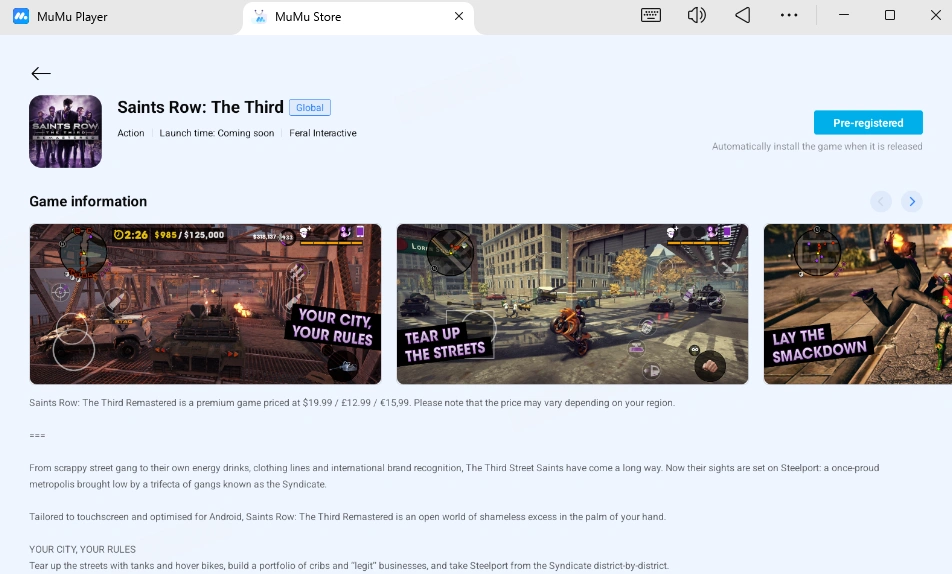Click the MuMu Player logo icon
The width and height of the screenshot is (952, 574).
pyautogui.click(x=21, y=16)
